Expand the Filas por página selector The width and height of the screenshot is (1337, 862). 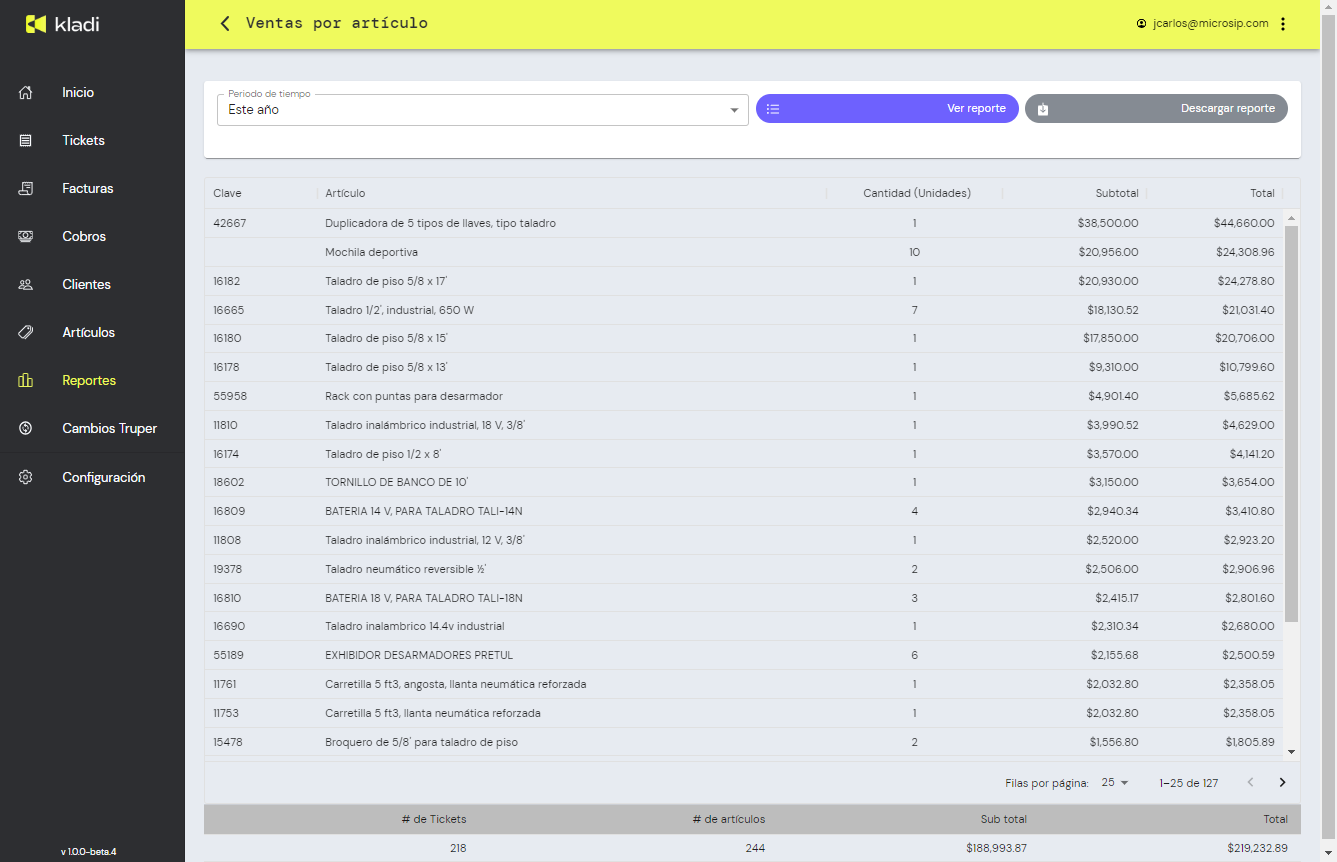click(x=1115, y=783)
